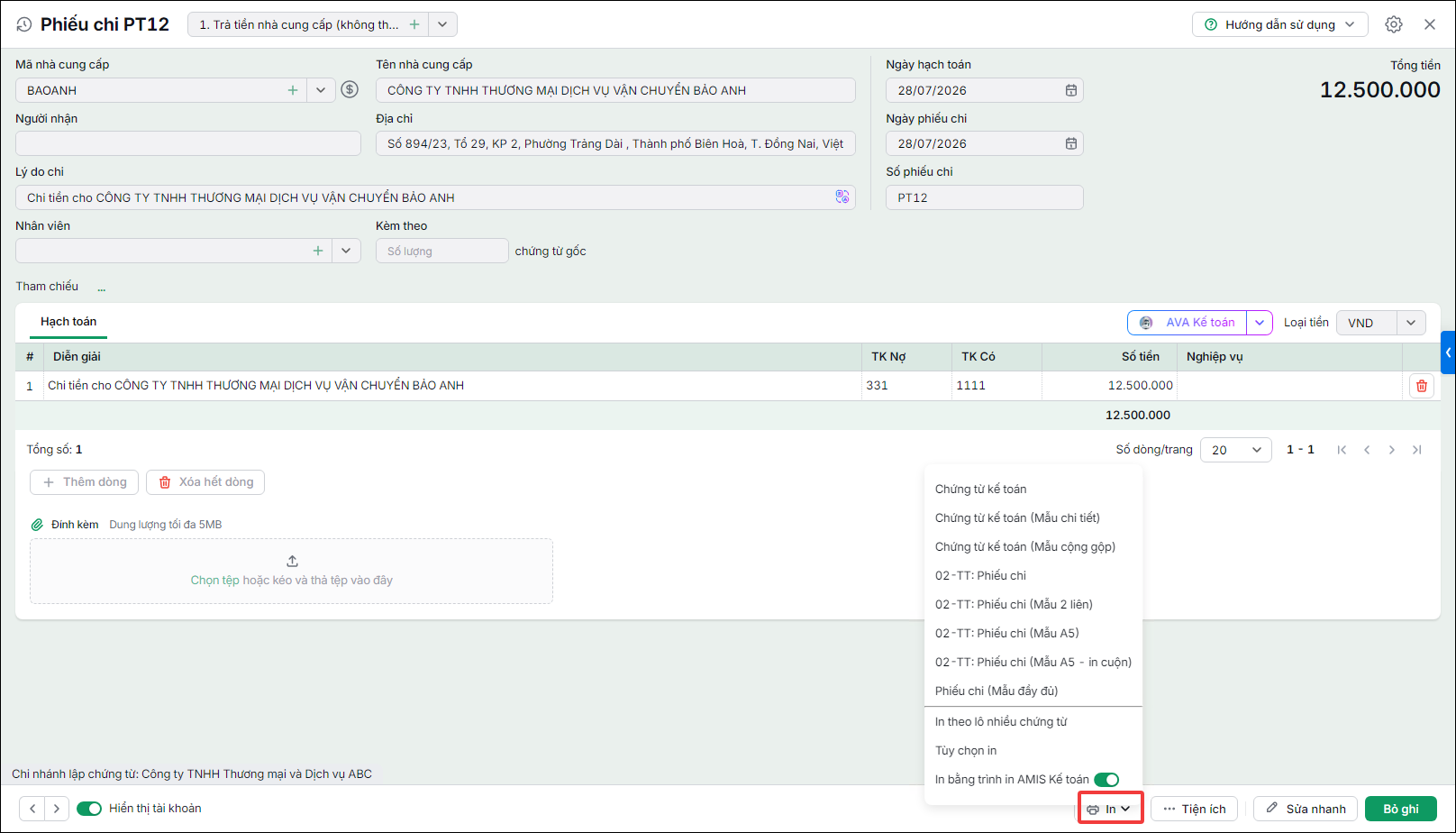The height and width of the screenshot is (833, 1456).
Task: Add a new employee with plus icon
Action: coord(318,251)
